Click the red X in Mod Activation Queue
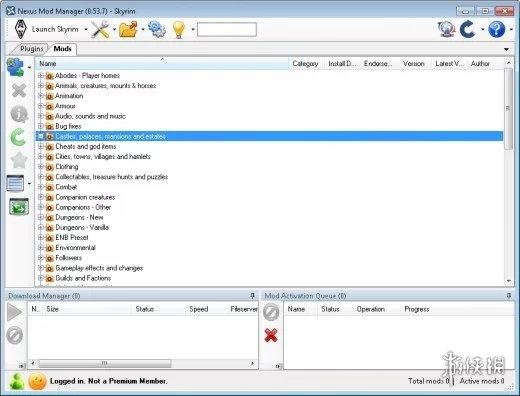520x396 pixels. click(x=271, y=335)
